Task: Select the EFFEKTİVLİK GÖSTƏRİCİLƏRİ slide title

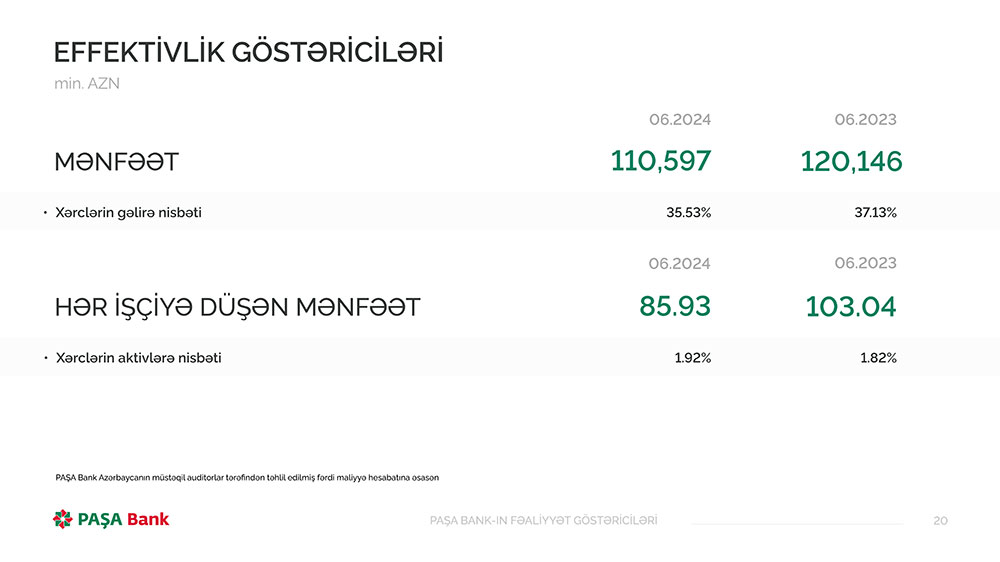Action: [x=248, y=52]
